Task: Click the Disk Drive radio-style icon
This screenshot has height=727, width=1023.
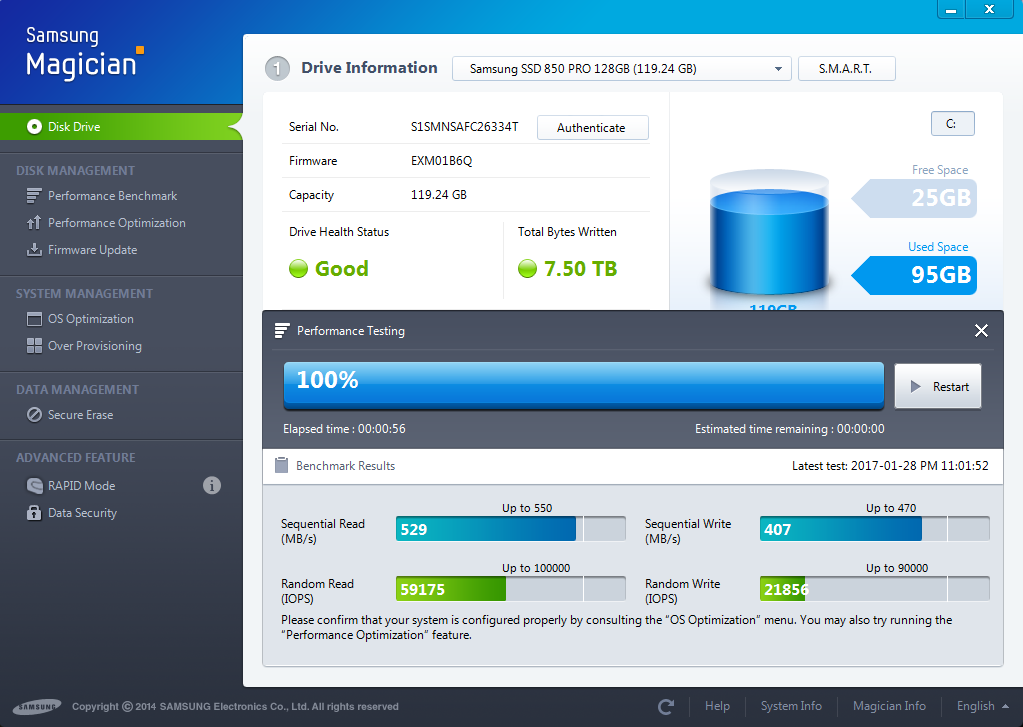Action: (35, 127)
